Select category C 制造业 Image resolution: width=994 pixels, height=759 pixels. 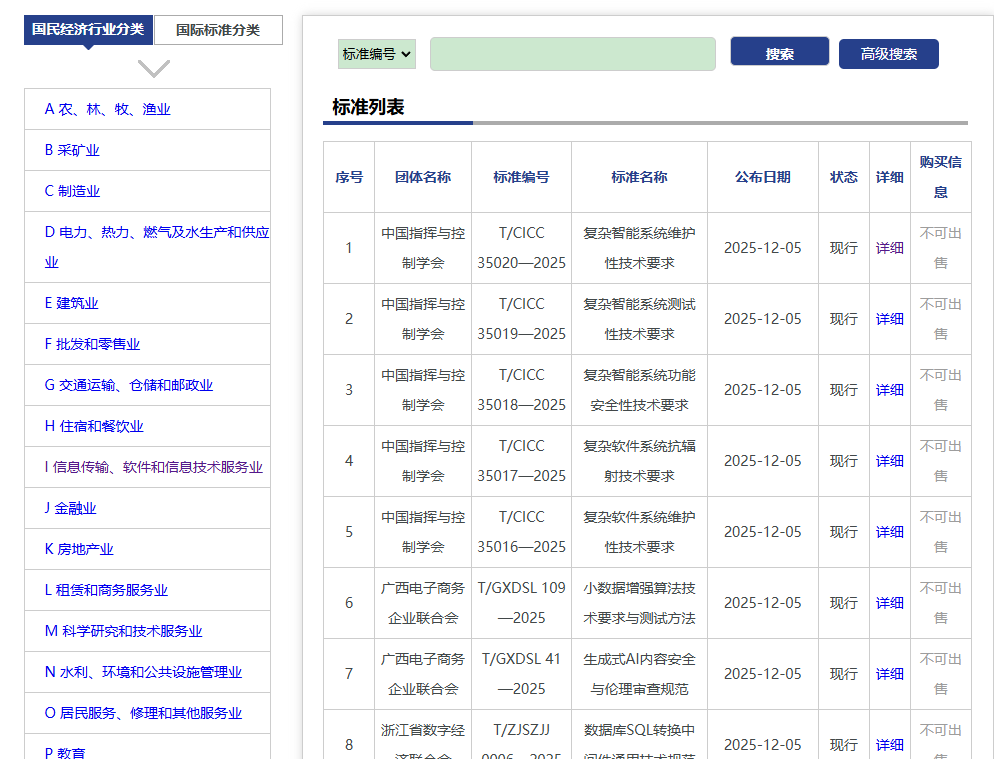point(72,191)
